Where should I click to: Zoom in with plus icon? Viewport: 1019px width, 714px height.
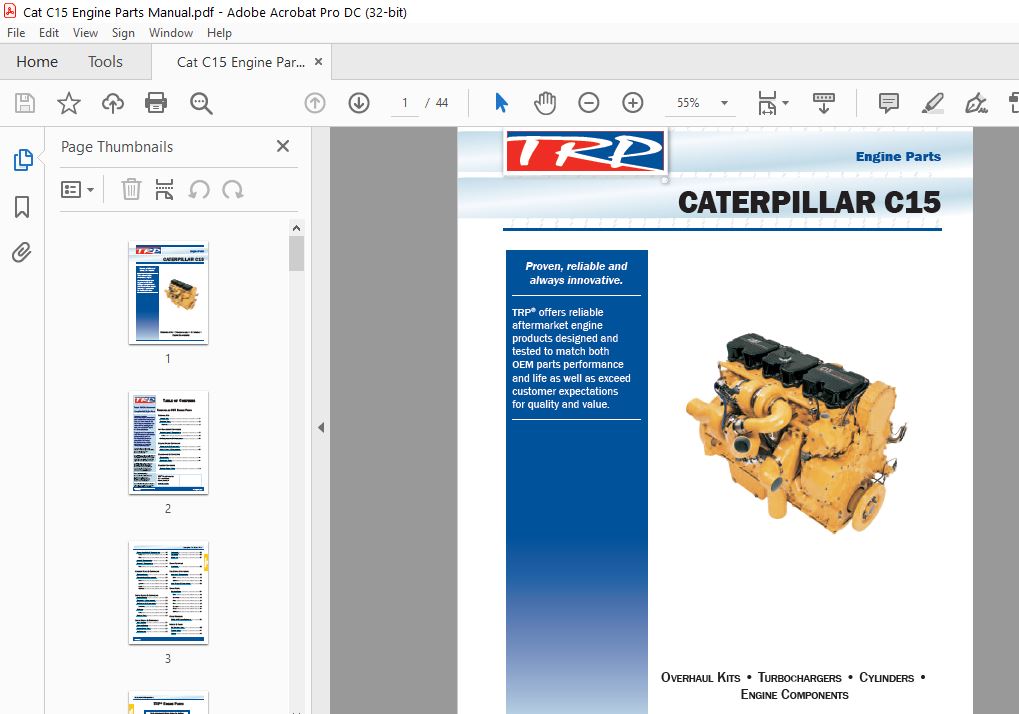click(632, 103)
